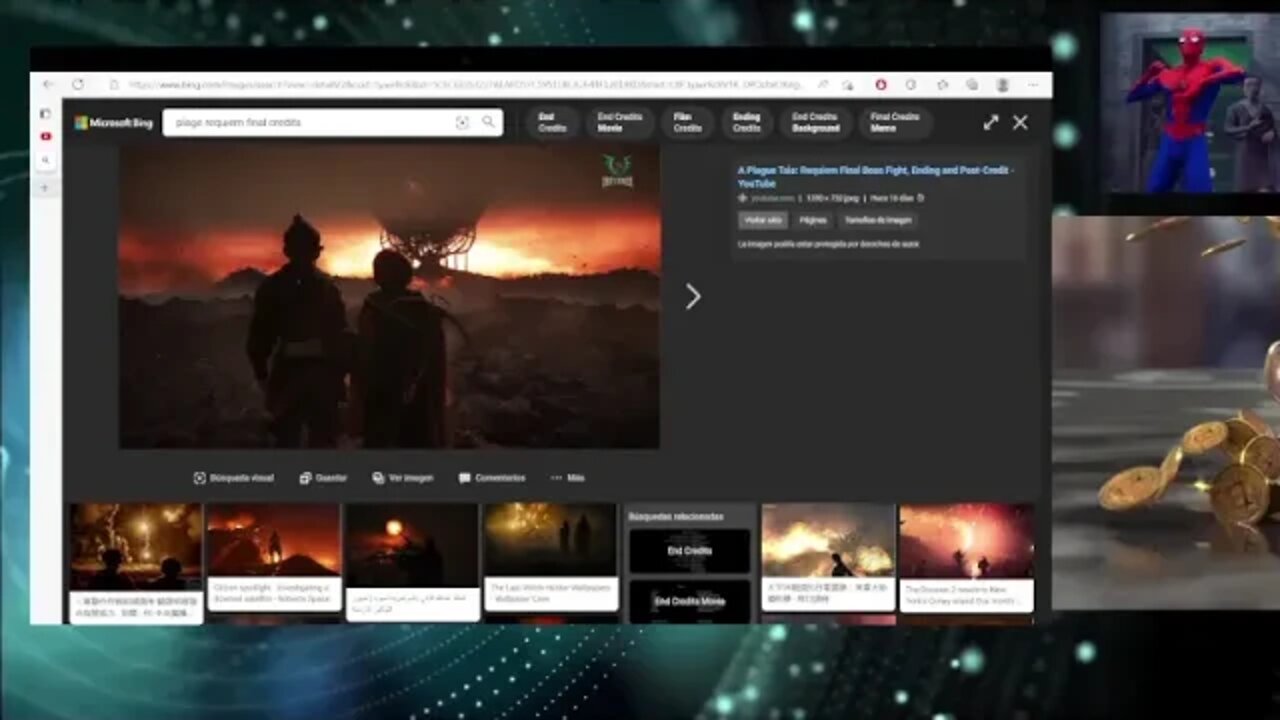1280x720 pixels.
Task: Select the End Credits Movie suggestion chip
Action: coord(620,123)
